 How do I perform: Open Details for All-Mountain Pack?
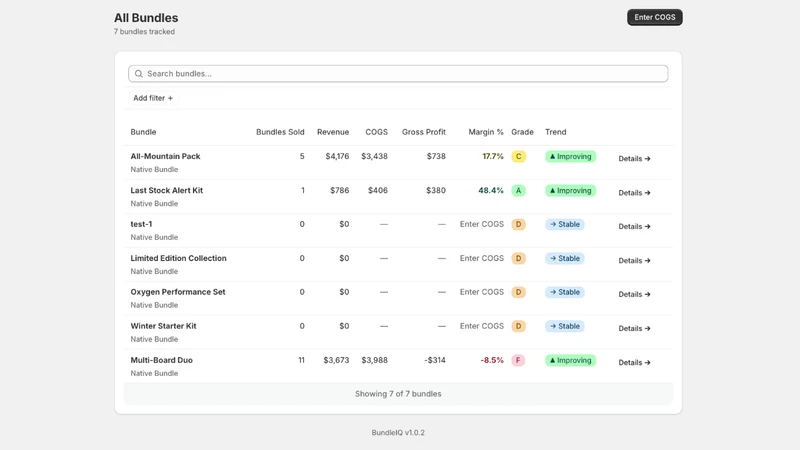click(634, 159)
